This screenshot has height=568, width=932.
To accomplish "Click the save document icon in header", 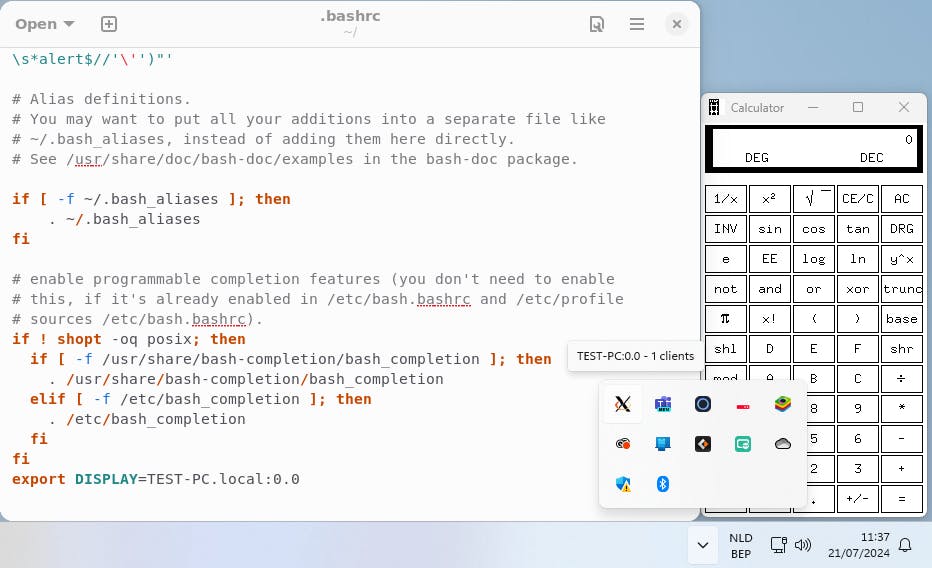I will tap(597, 24).
